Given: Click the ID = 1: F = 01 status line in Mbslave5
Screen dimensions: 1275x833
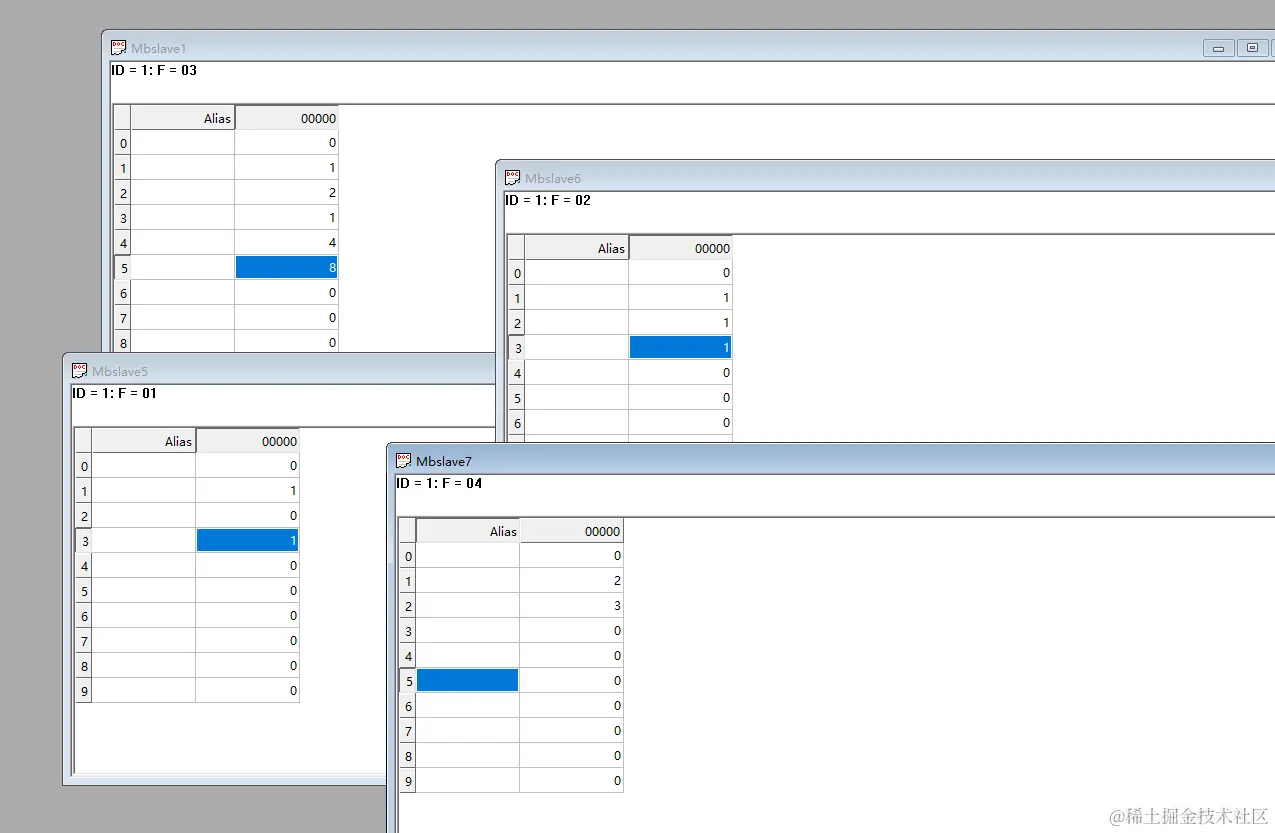Looking at the screenshot, I should point(115,393).
